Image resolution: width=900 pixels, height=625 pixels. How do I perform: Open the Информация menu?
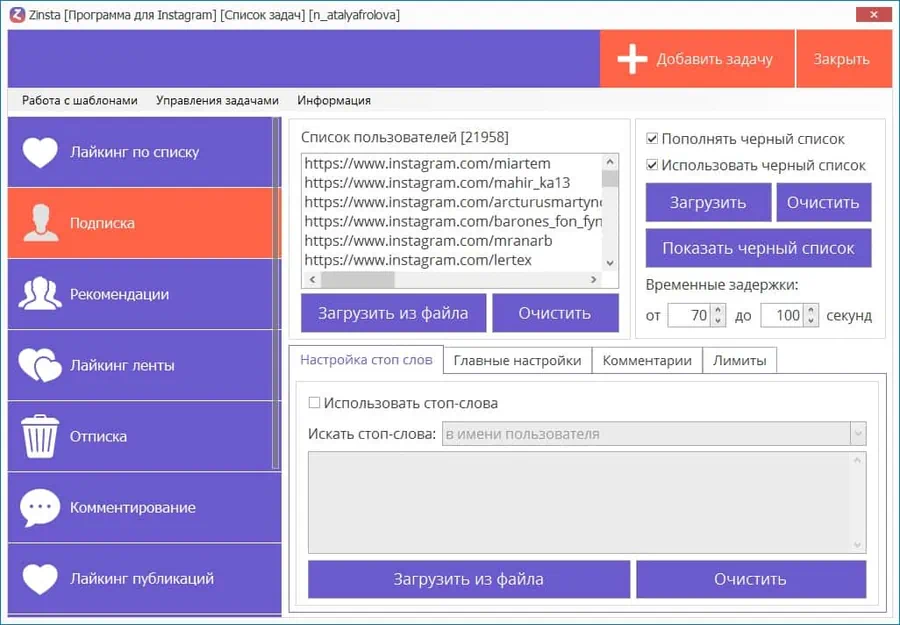tap(334, 100)
